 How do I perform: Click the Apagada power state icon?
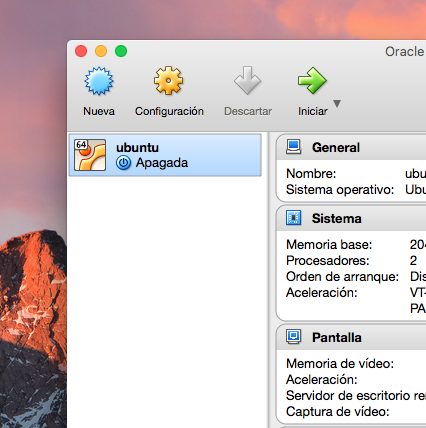pyautogui.click(x=123, y=163)
